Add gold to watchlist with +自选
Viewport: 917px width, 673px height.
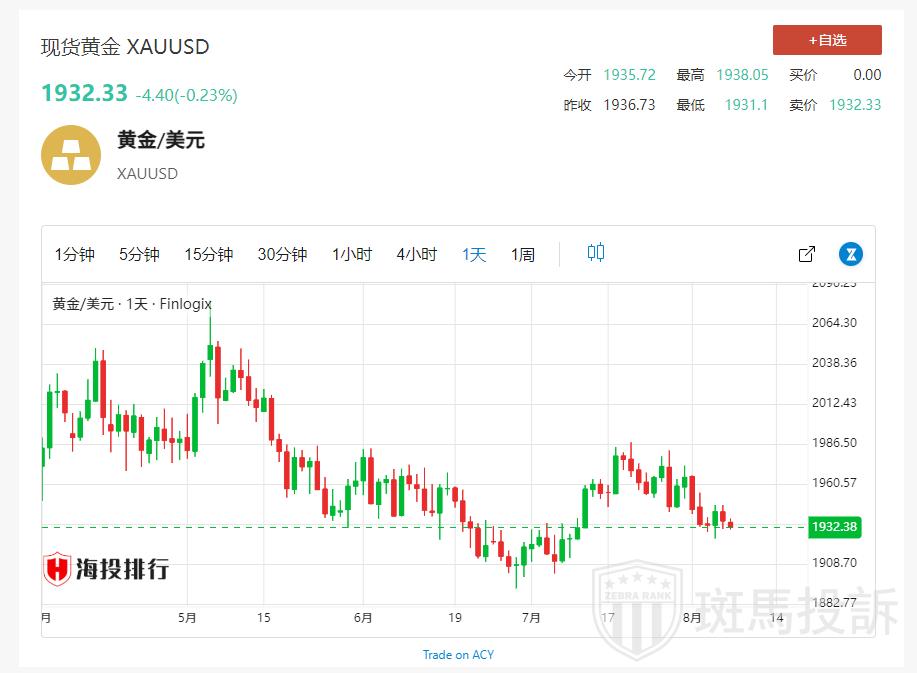click(827, 40)
